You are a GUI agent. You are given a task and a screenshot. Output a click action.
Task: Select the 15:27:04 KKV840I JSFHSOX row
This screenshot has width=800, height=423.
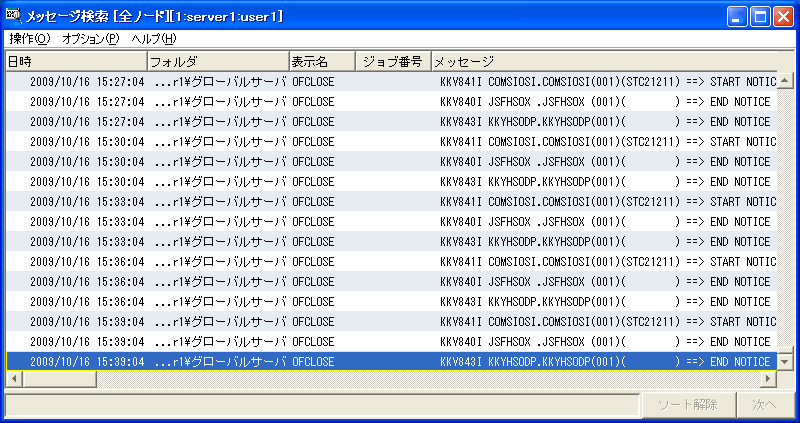pos(391,102)
